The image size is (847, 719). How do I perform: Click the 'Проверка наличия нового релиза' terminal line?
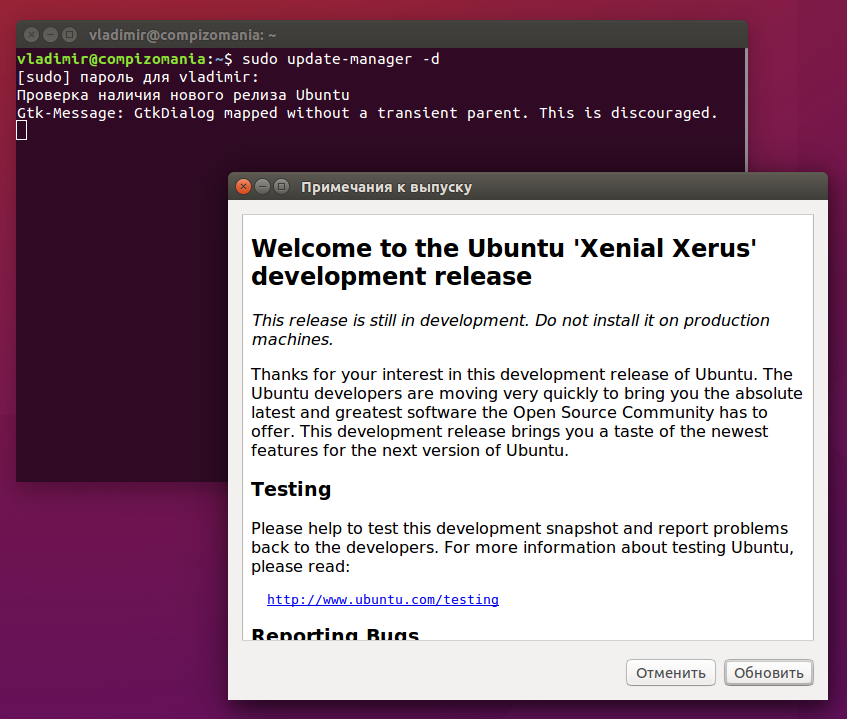coord(183,95)
